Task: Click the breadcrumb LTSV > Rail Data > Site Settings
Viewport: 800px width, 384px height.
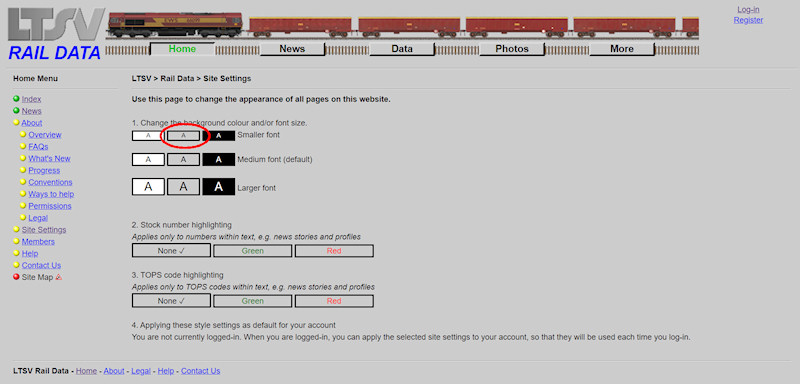Action: [x=191, y=79]
